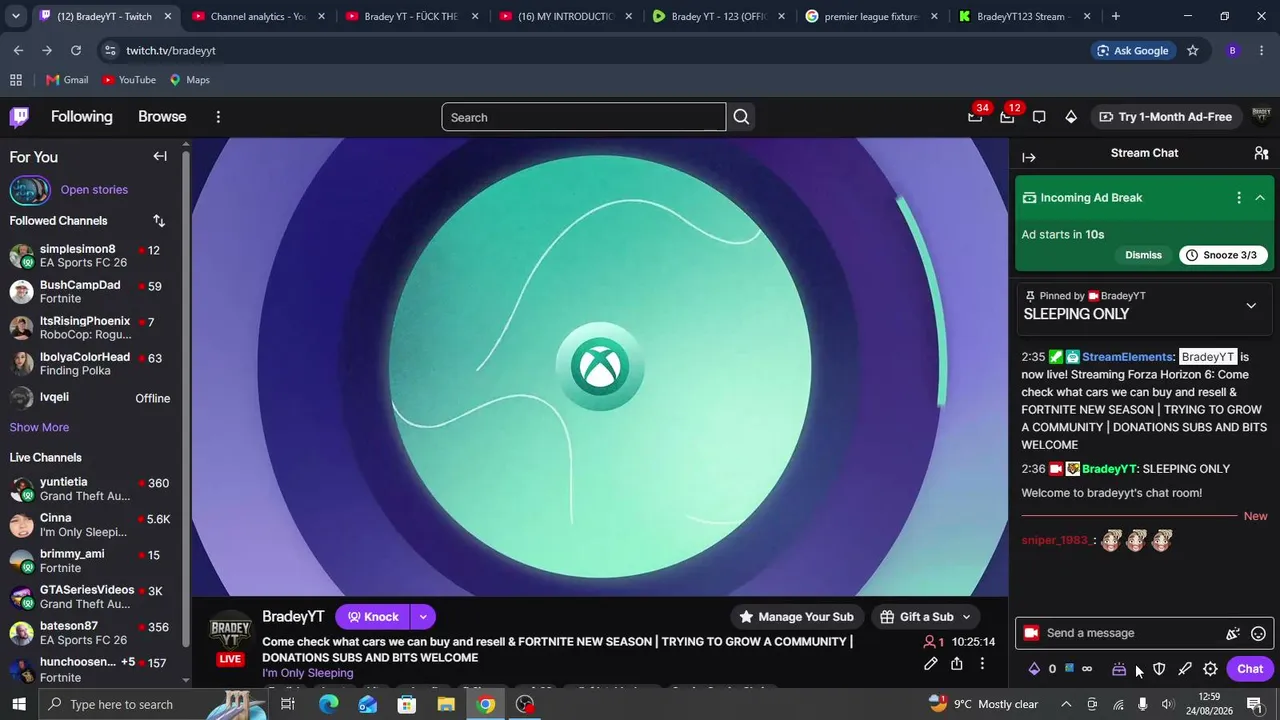Focus the Twitch search field

pyautogui.click(x=584, y=117)
